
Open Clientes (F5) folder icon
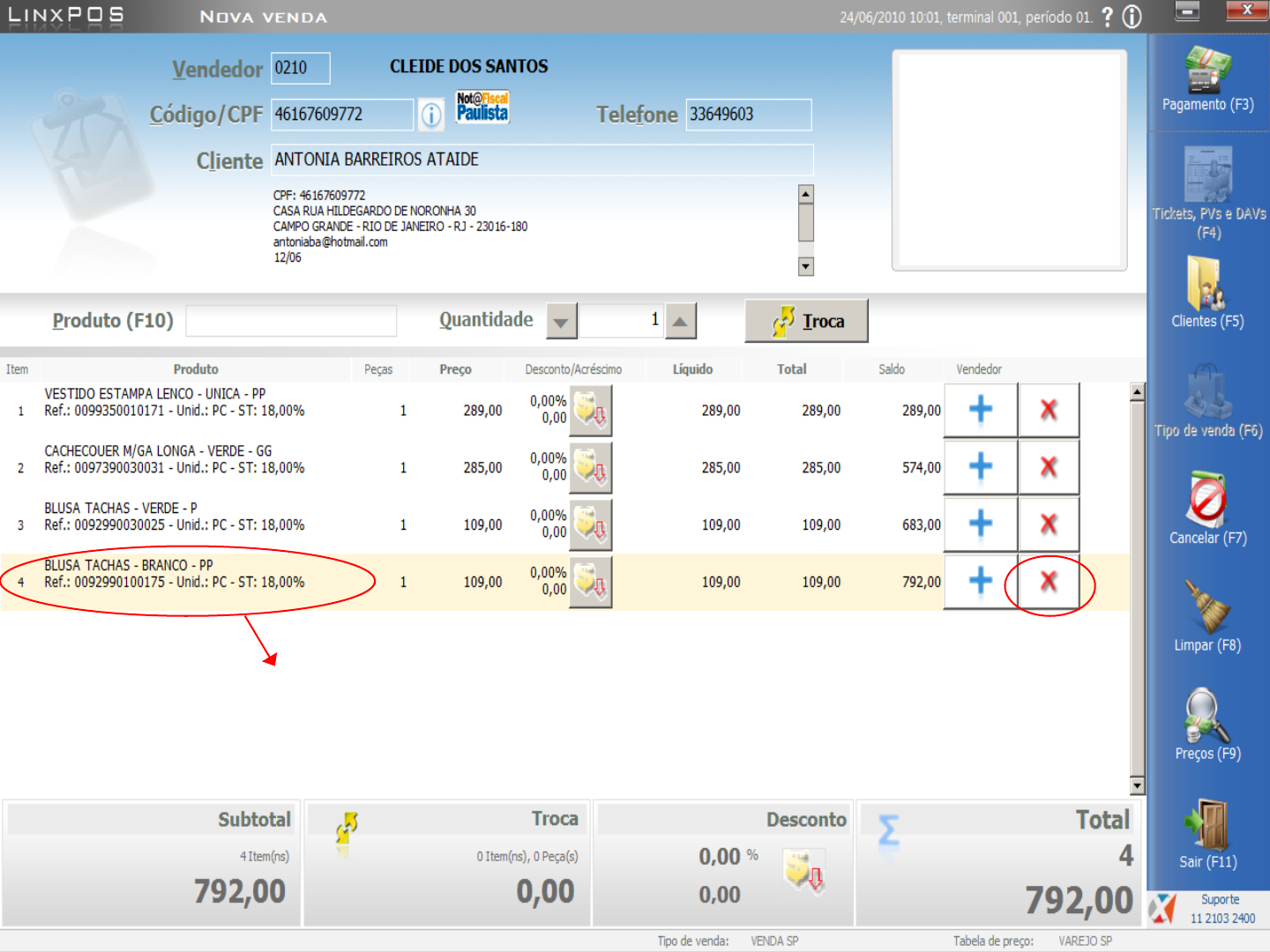click(x=1206, y=284)
